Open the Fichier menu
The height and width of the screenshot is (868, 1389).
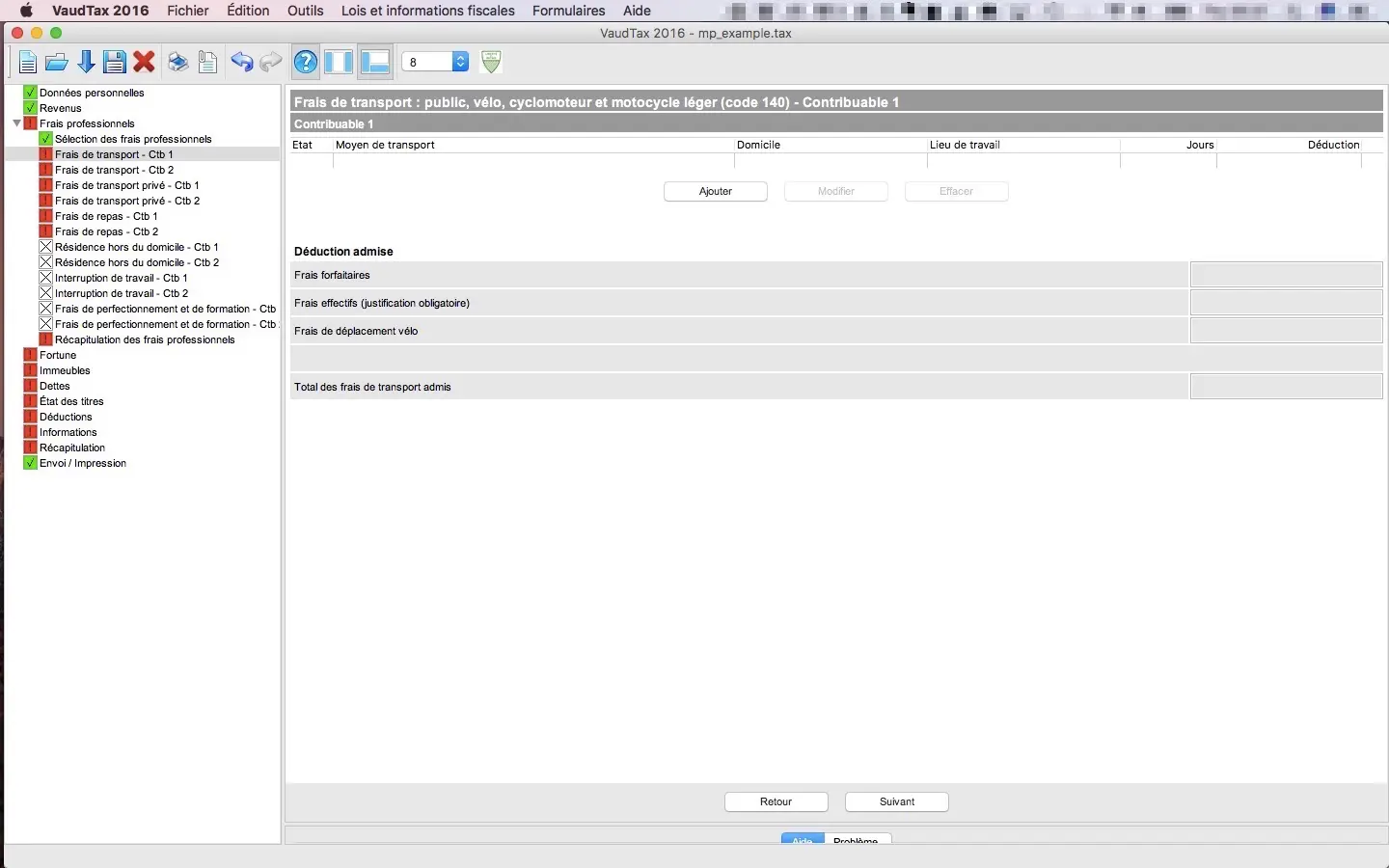pos(188,11)
